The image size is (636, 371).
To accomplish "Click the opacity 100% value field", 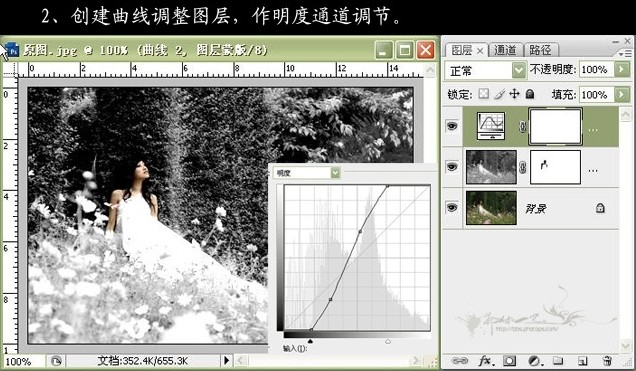I will click(x=595, y=70).
